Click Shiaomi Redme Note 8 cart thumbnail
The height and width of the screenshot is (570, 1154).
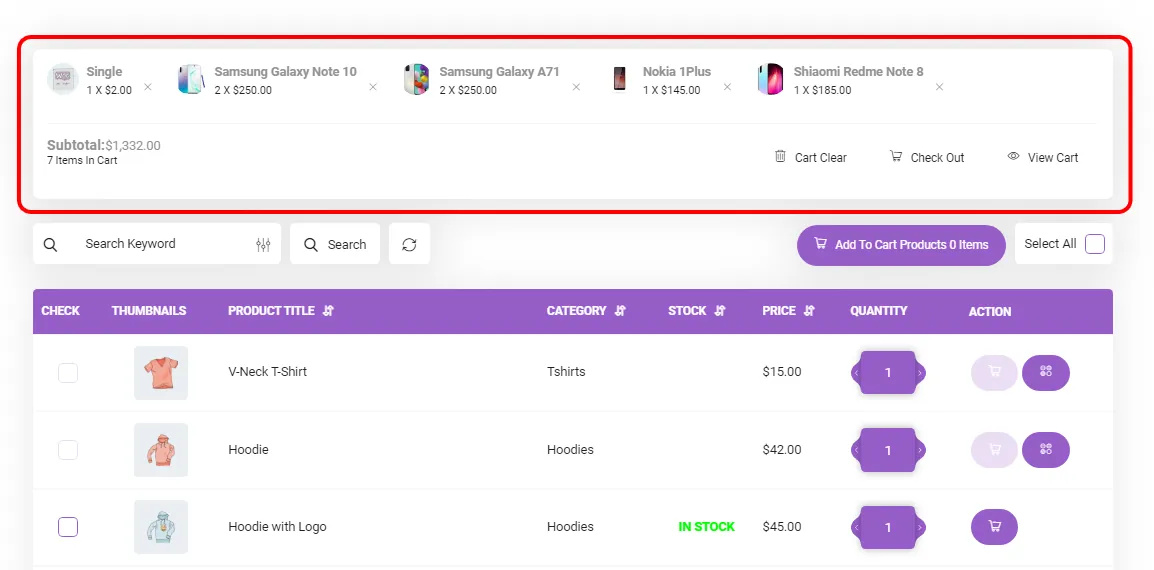[771, 79]
